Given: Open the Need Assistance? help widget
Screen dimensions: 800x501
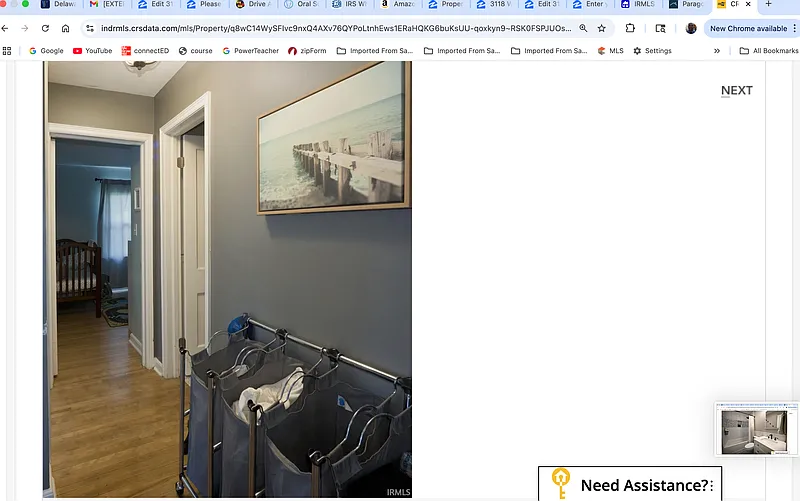Looking at the screenshot, I should [x=630, y=484].
